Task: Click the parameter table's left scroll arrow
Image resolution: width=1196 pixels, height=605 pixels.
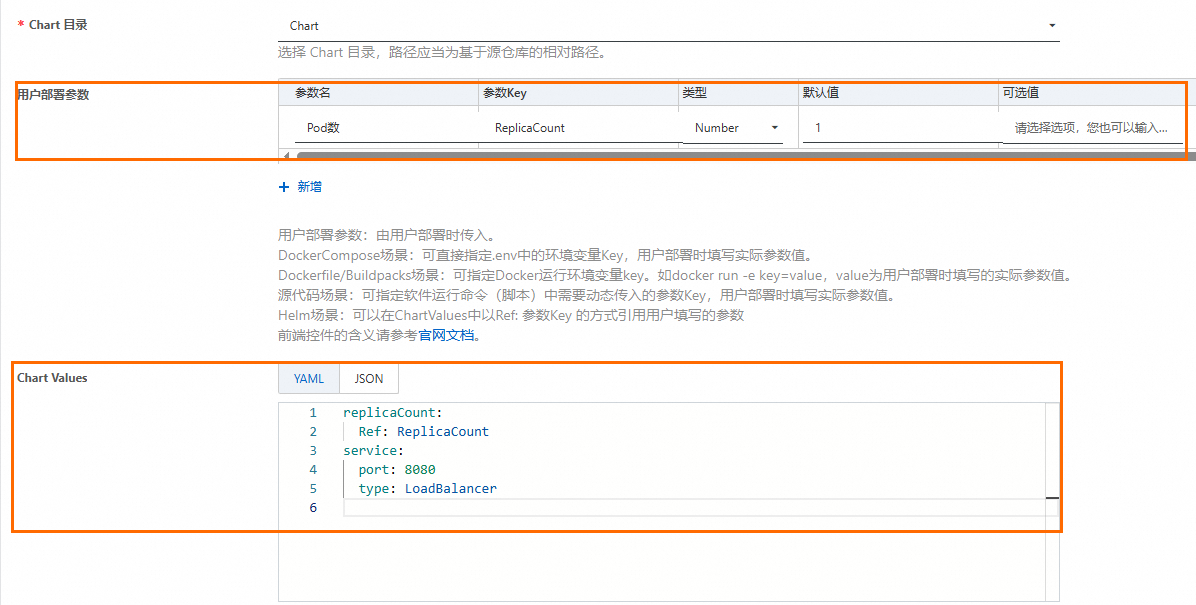Action: tap(286, 155)
